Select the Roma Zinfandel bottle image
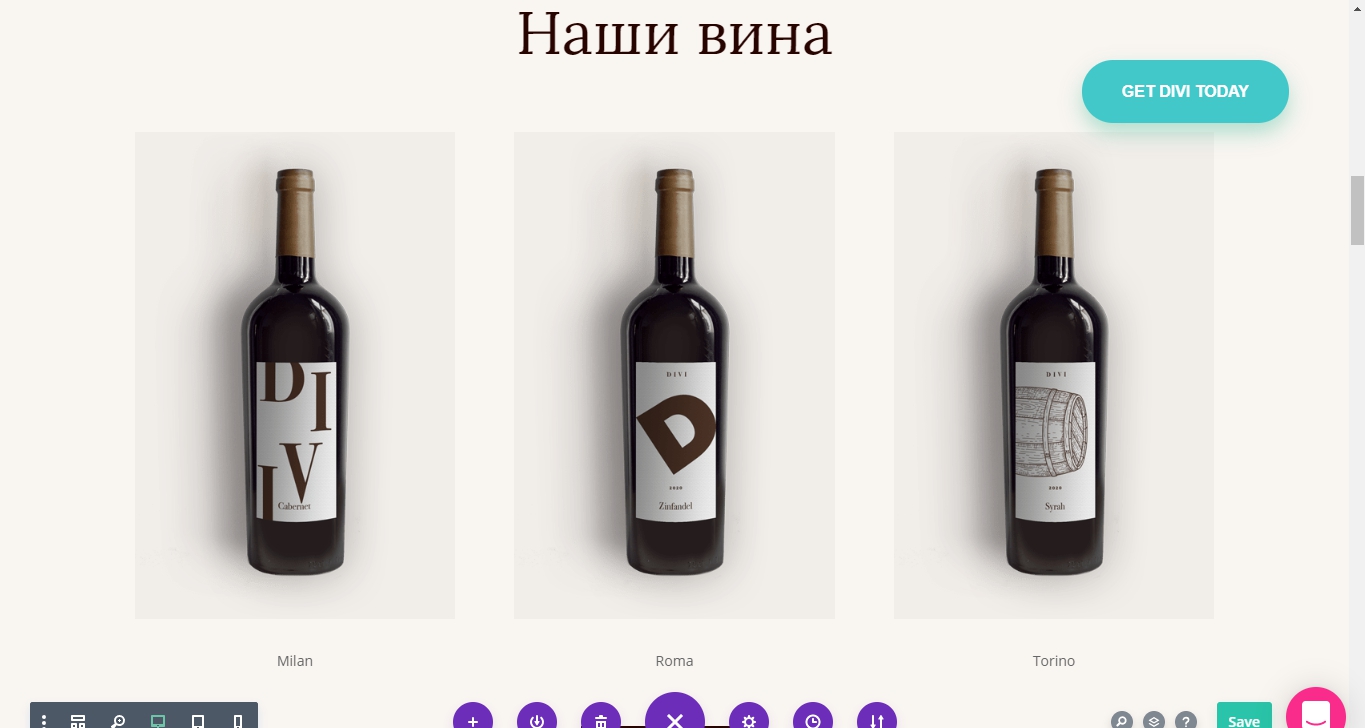 [x=674, y=375]
